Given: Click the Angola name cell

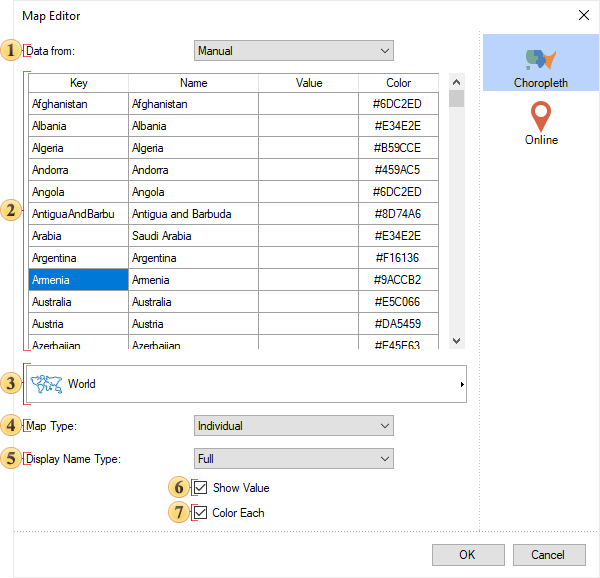Looking at the screenshot, I should click(x=194, y=192).
